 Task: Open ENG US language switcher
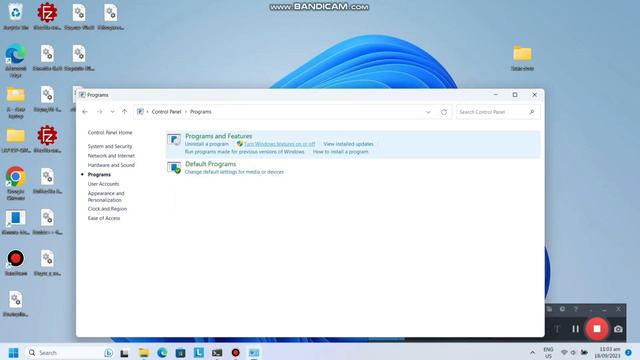pos(548,353)
